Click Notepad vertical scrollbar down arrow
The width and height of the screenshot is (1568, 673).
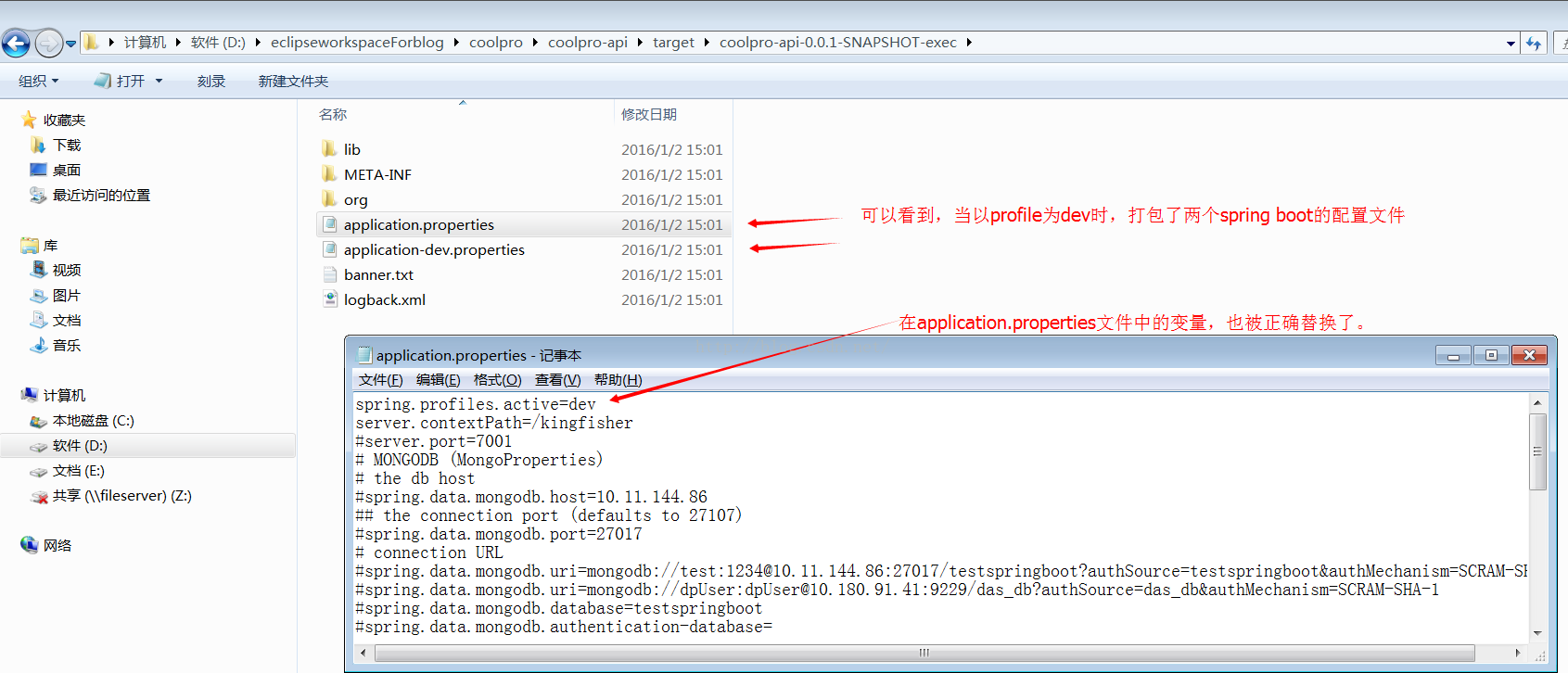point(1537,633)
